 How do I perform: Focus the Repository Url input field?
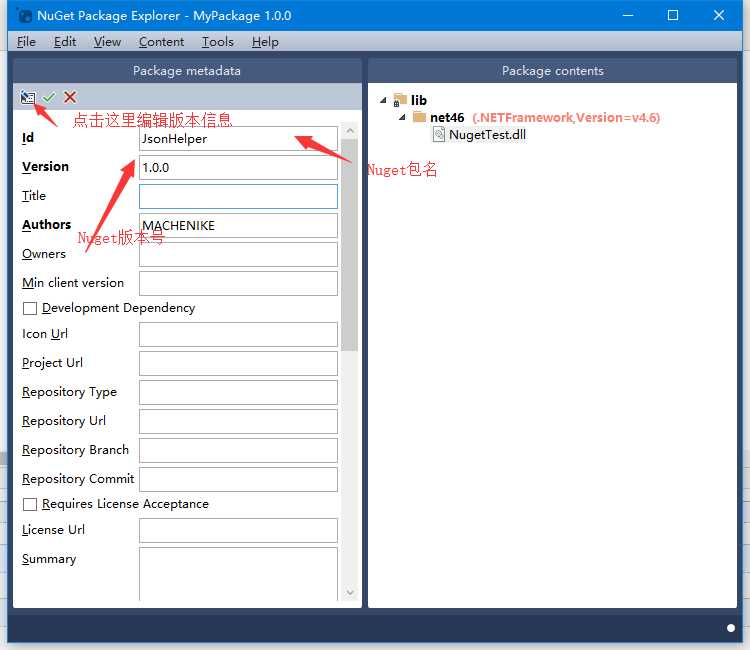point(238,421)
